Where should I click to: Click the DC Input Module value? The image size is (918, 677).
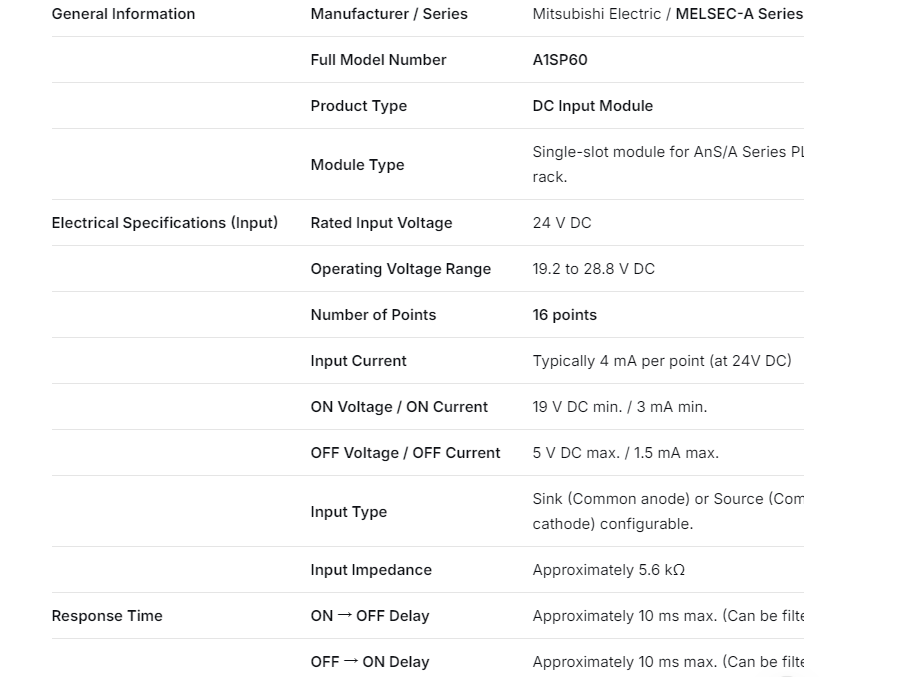coord(592,106)
